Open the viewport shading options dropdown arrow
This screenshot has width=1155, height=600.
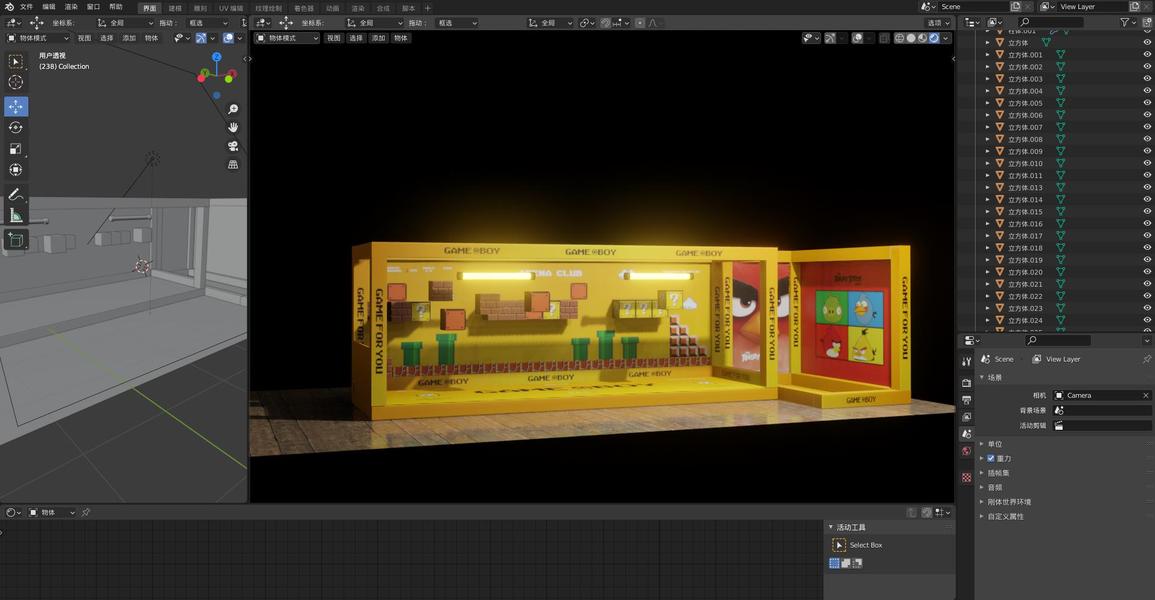[946, 38]
